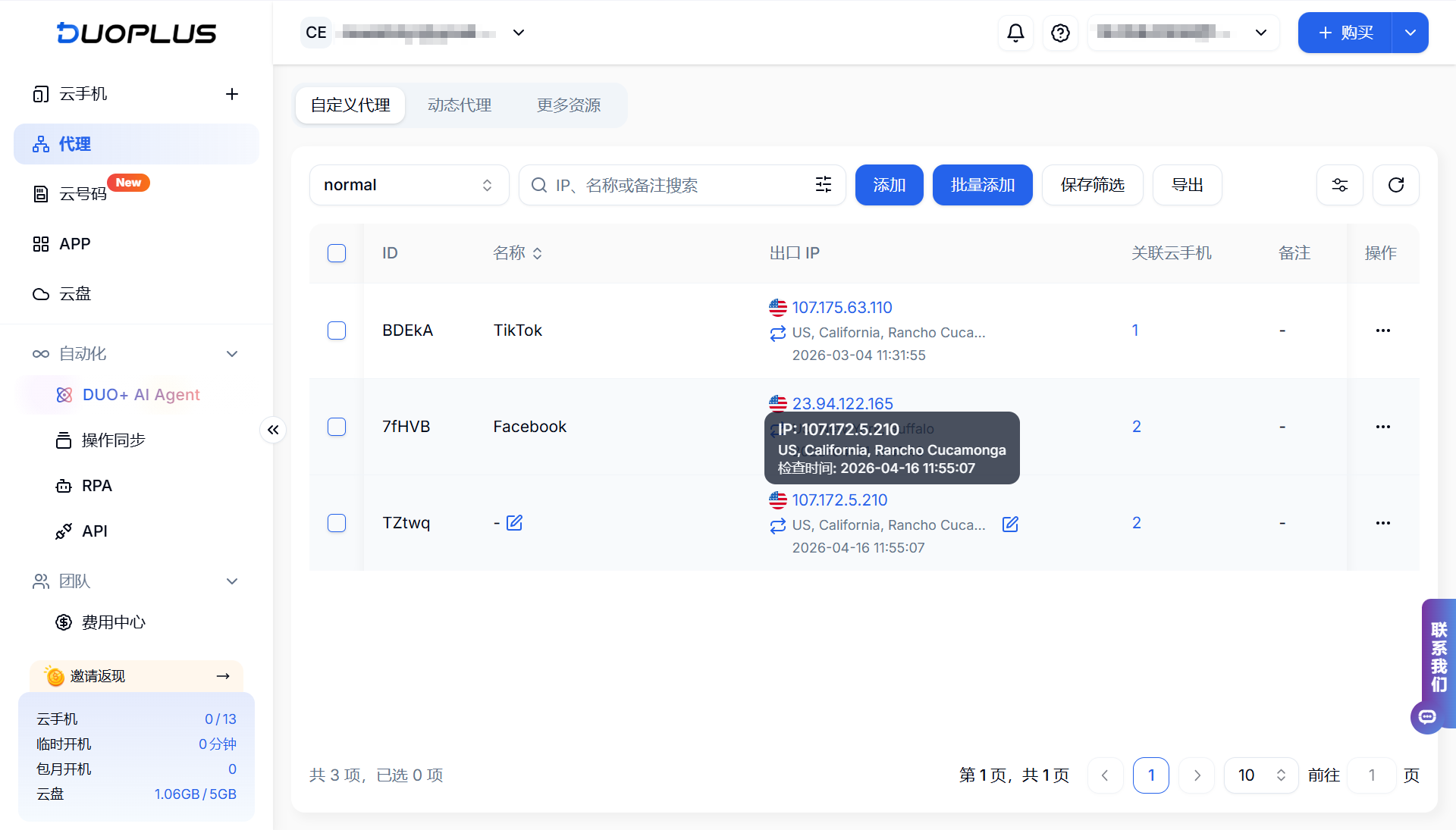Open advanced filter icon in search box
The height and width of the screenshot is (830, 1456).
pyautogui.click(x=824, y=185)
